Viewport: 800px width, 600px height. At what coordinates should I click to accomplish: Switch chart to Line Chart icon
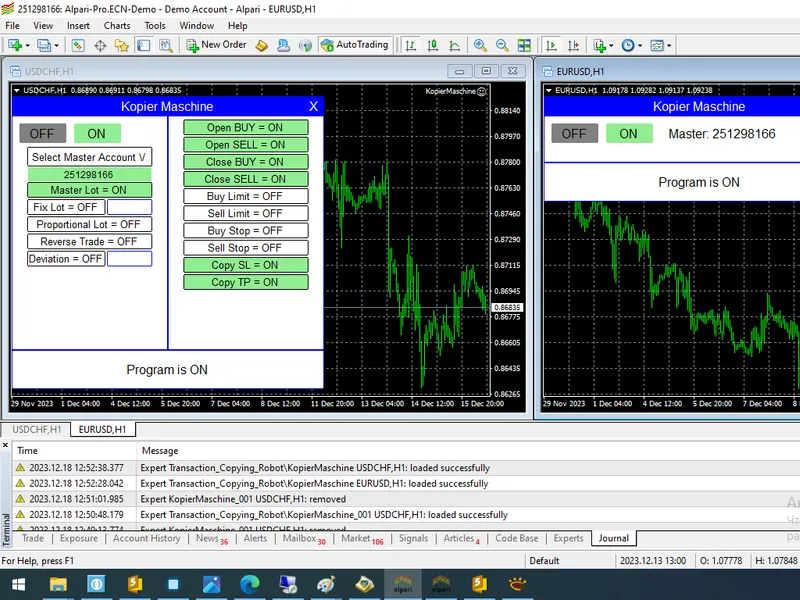pyautogui.click(x=454, y=45)
